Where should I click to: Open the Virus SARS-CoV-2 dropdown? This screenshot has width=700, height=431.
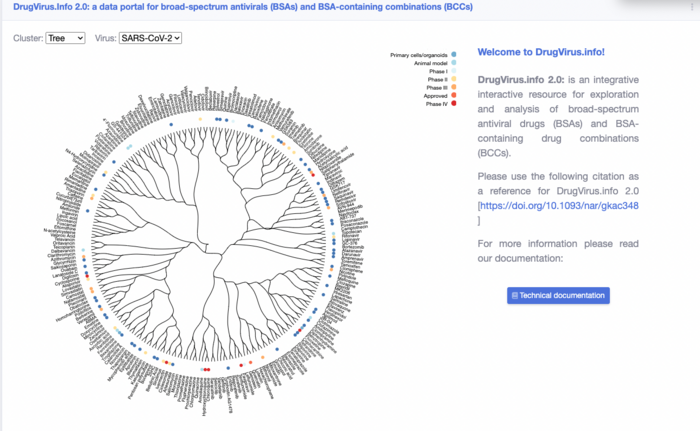151,38
